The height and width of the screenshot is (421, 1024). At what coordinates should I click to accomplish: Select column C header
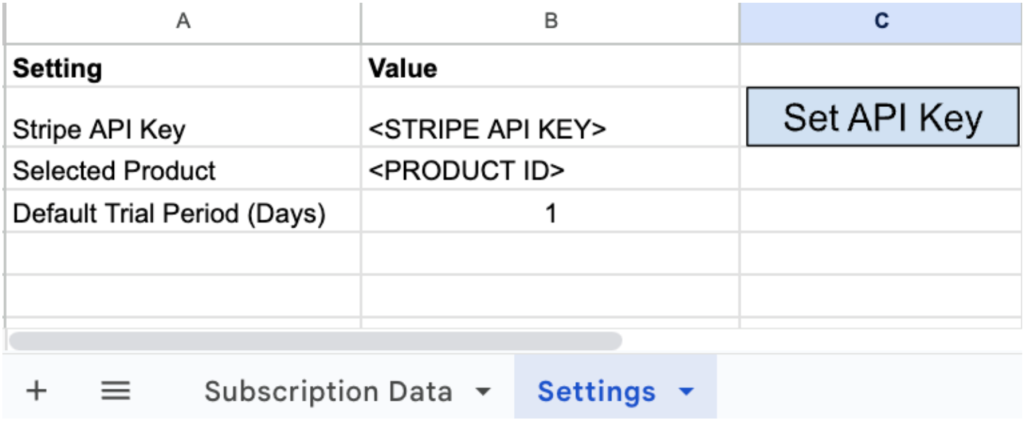click(882, 22)
